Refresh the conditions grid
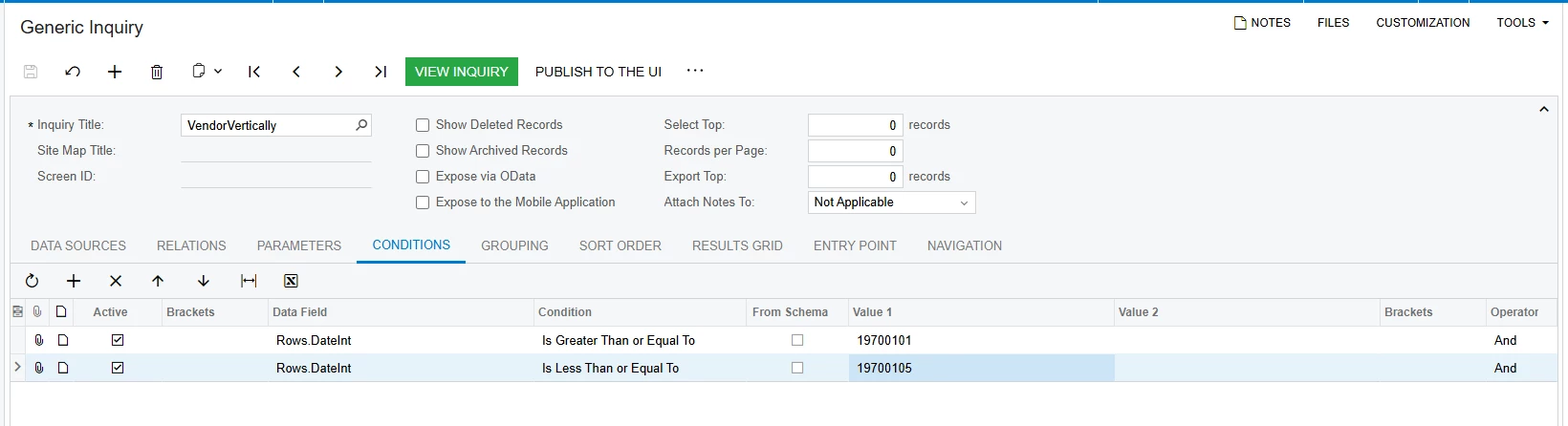 pos(32,281)
